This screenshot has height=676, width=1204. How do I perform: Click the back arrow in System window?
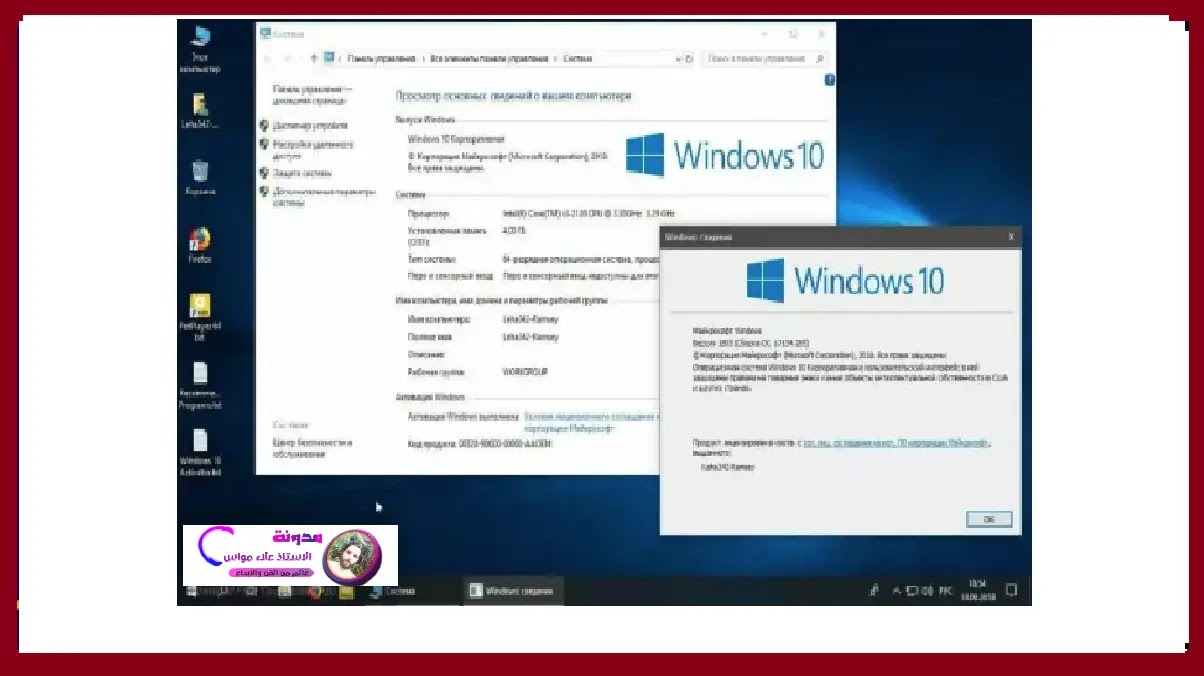pos(267,59)
